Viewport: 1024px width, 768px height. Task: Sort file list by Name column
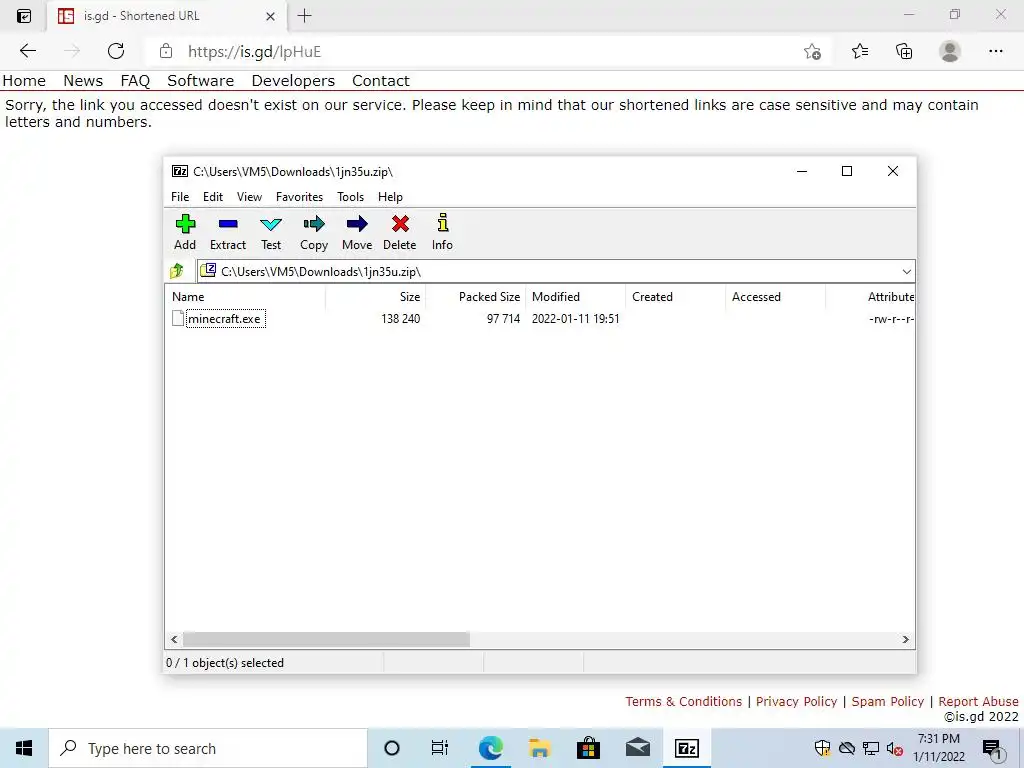point(246,296)
